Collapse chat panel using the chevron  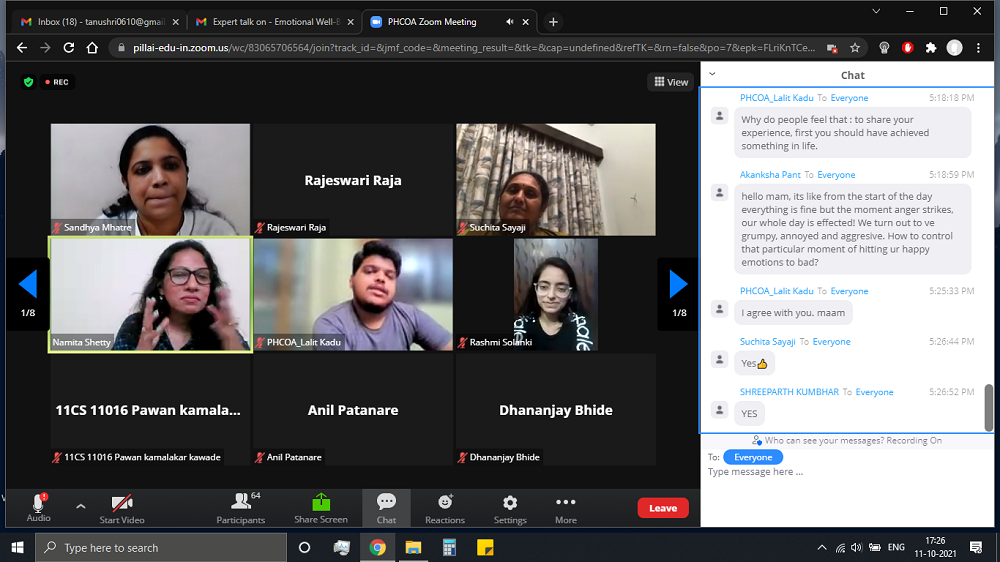coord(712,74)
